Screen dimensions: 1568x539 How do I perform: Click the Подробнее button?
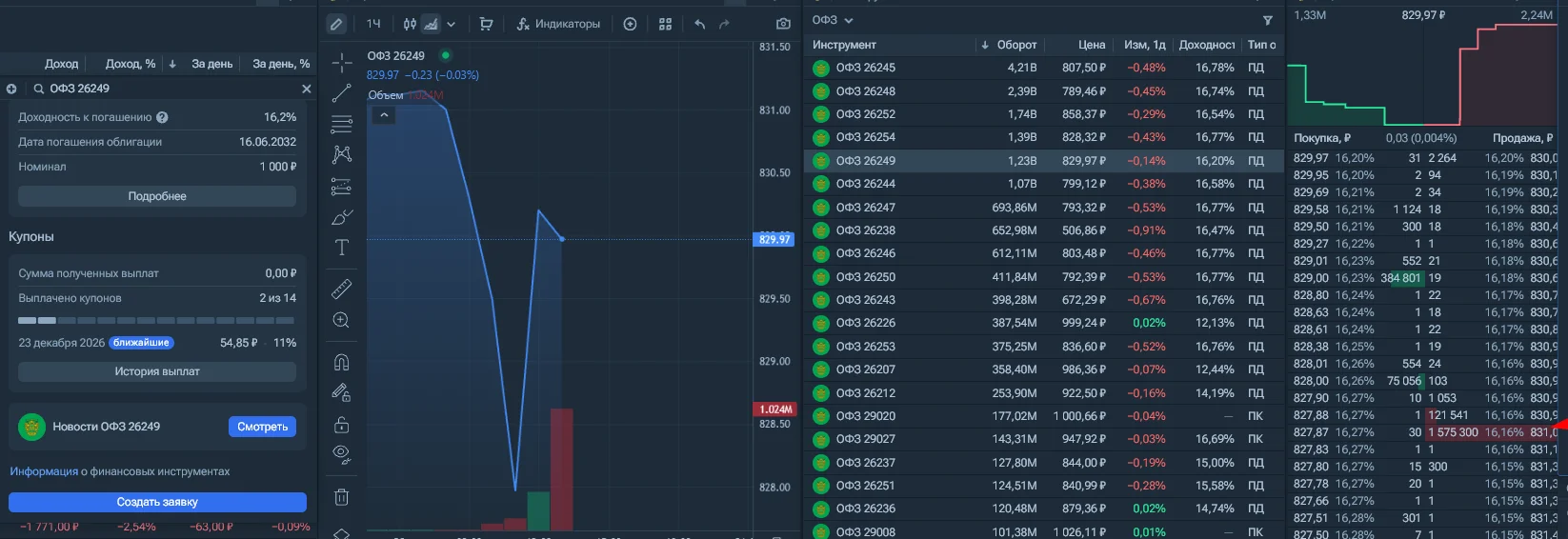pos(157,196)
